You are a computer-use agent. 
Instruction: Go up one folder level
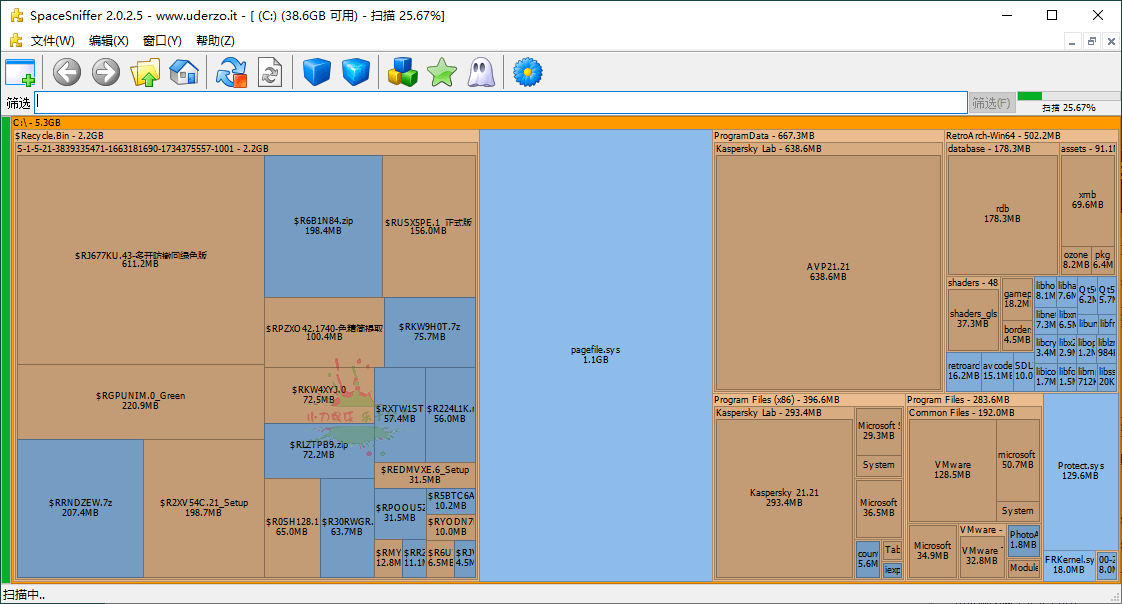146,72
